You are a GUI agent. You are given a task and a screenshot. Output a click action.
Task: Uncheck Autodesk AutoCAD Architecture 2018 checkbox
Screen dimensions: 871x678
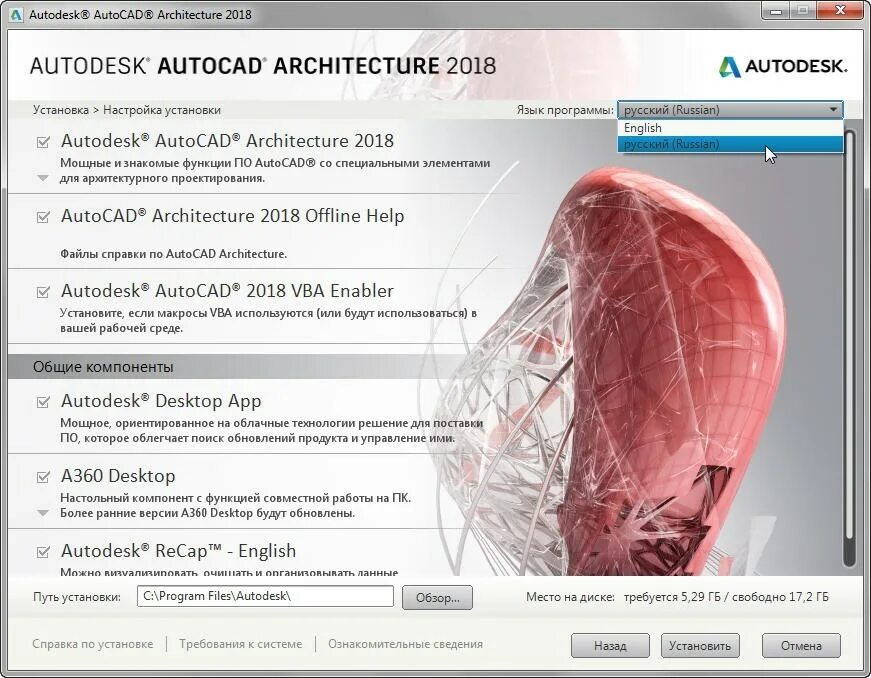pyautogui.click(x=43, y=142)
